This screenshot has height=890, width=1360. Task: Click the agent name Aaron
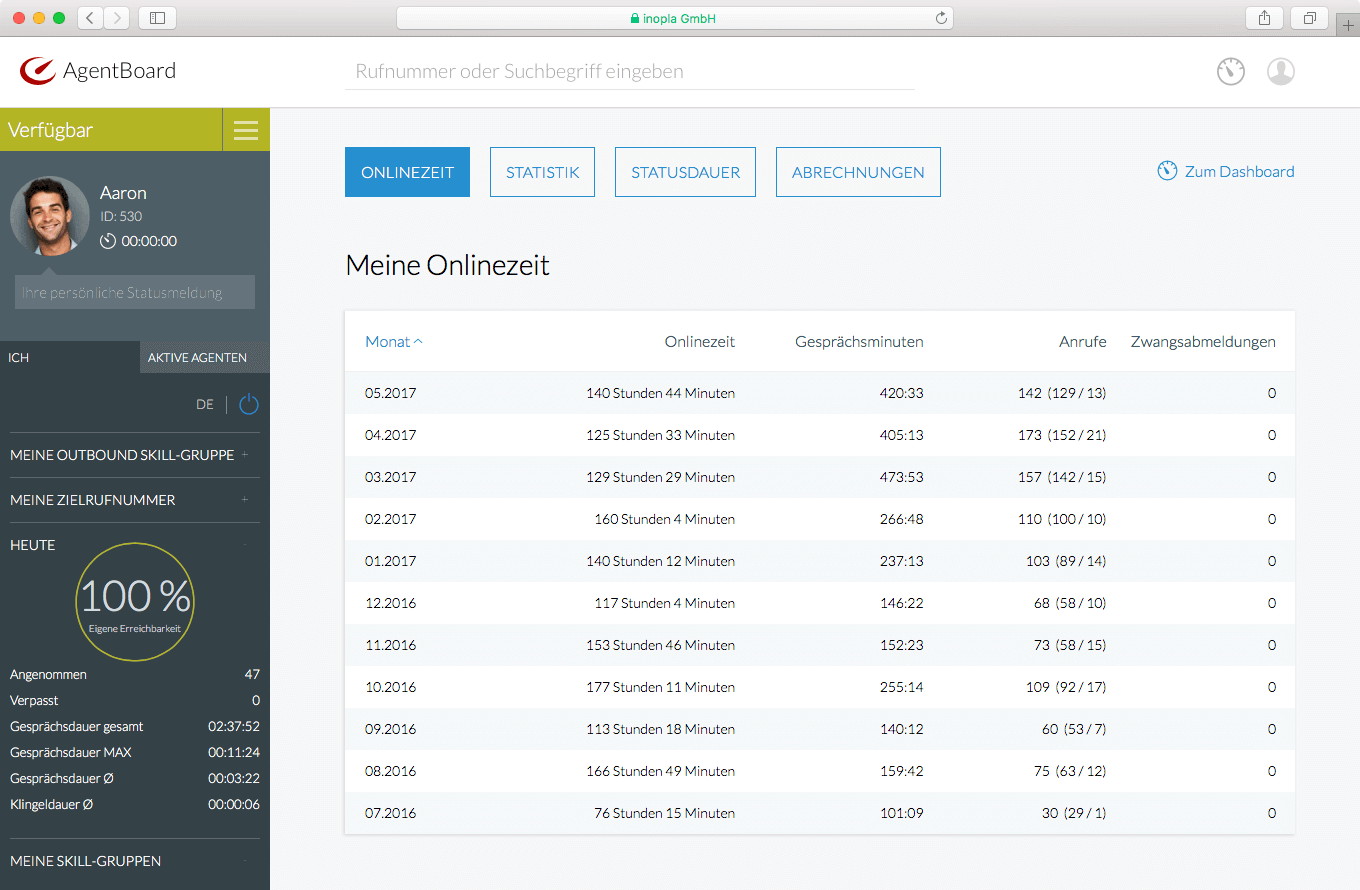click(x=123, y=193)
